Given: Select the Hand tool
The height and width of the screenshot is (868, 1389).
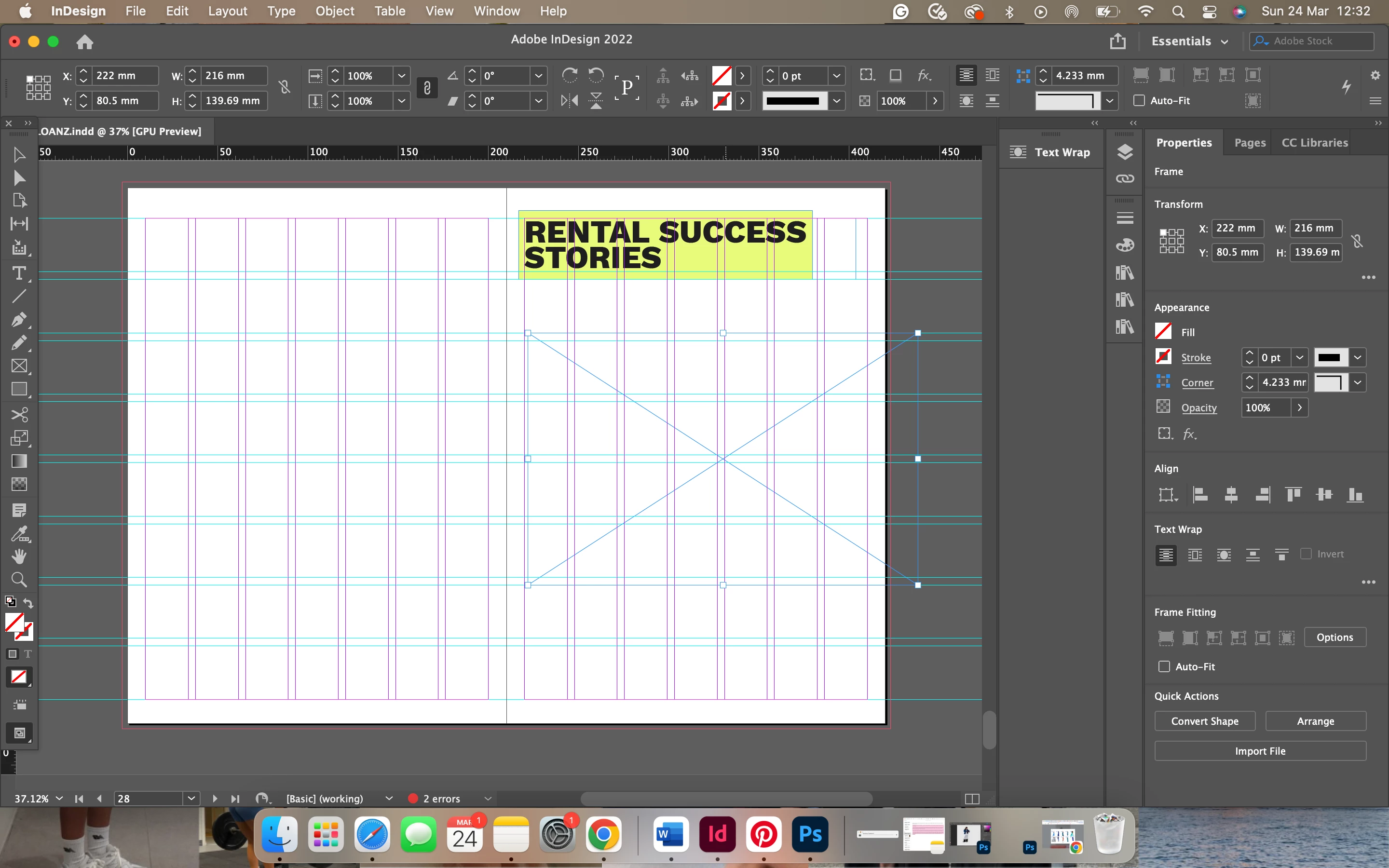Looking at the screenshot, I should pos(19,556).
